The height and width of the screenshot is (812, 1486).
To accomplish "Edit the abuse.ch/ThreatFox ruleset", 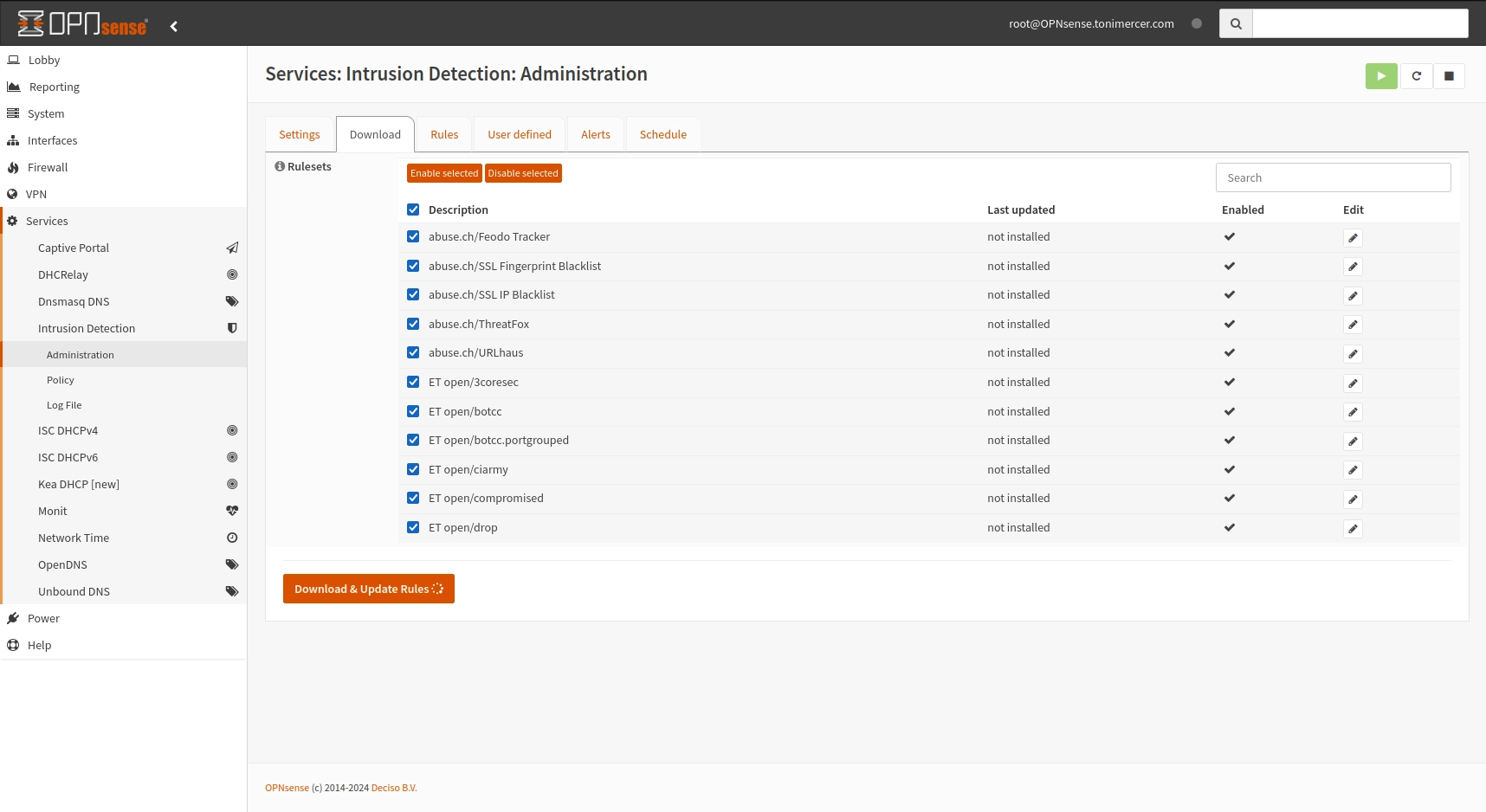I will click(1353, 325).
